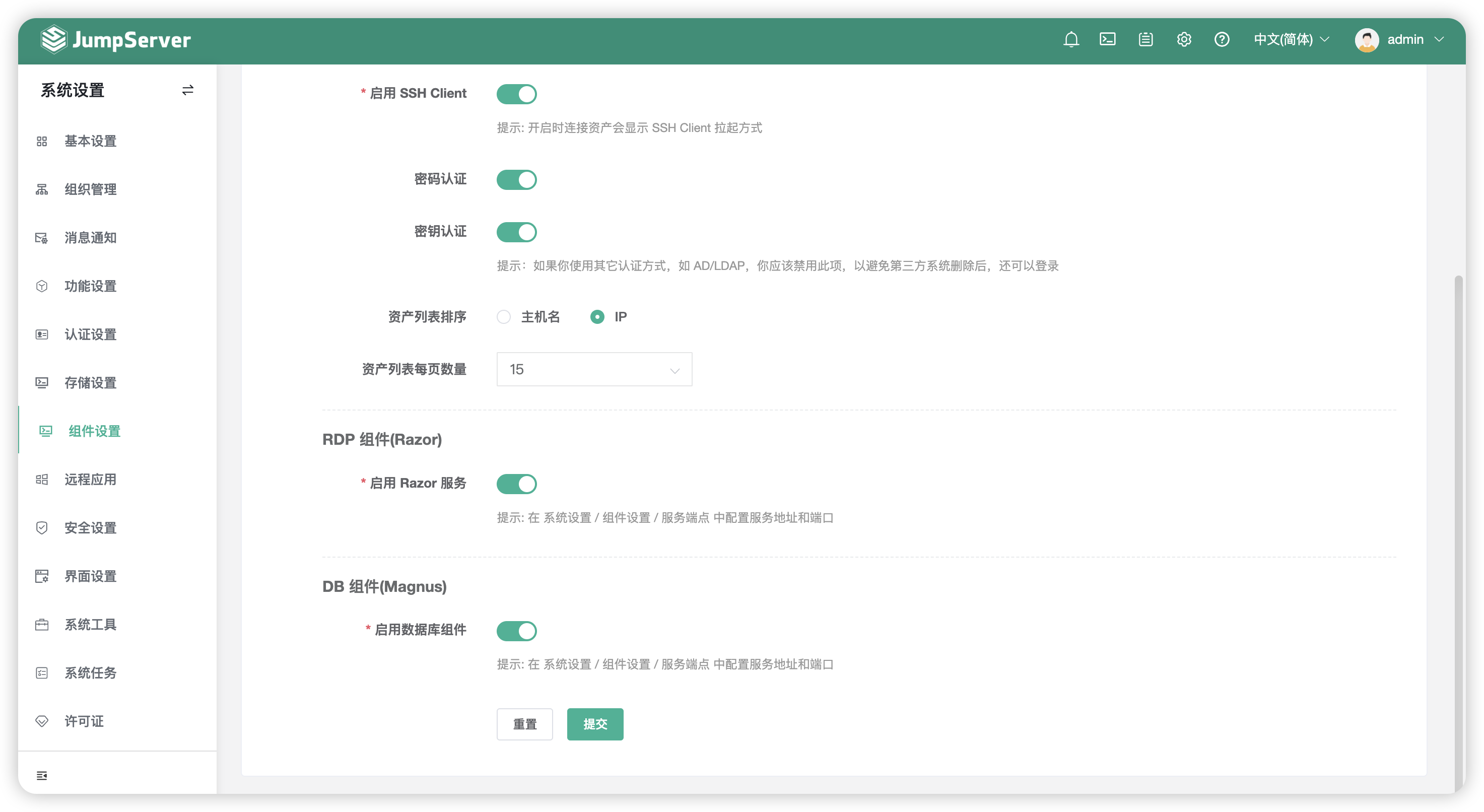Click the JumpServer logo
The width and height of the screenshot is (1484, 812).
[x=115, y=40]
